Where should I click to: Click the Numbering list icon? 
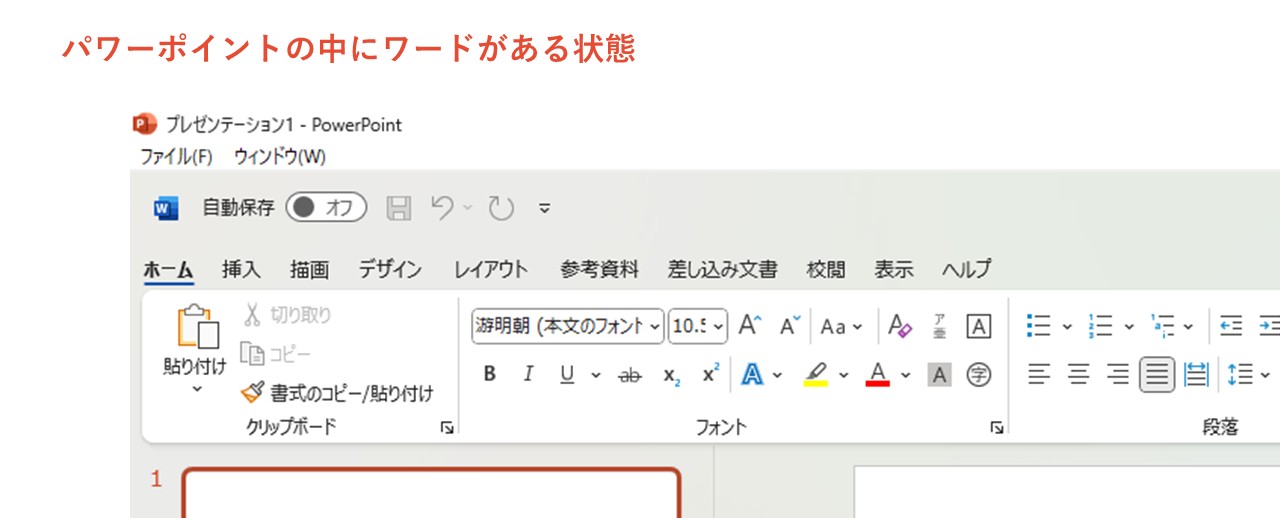point(1101,326)
